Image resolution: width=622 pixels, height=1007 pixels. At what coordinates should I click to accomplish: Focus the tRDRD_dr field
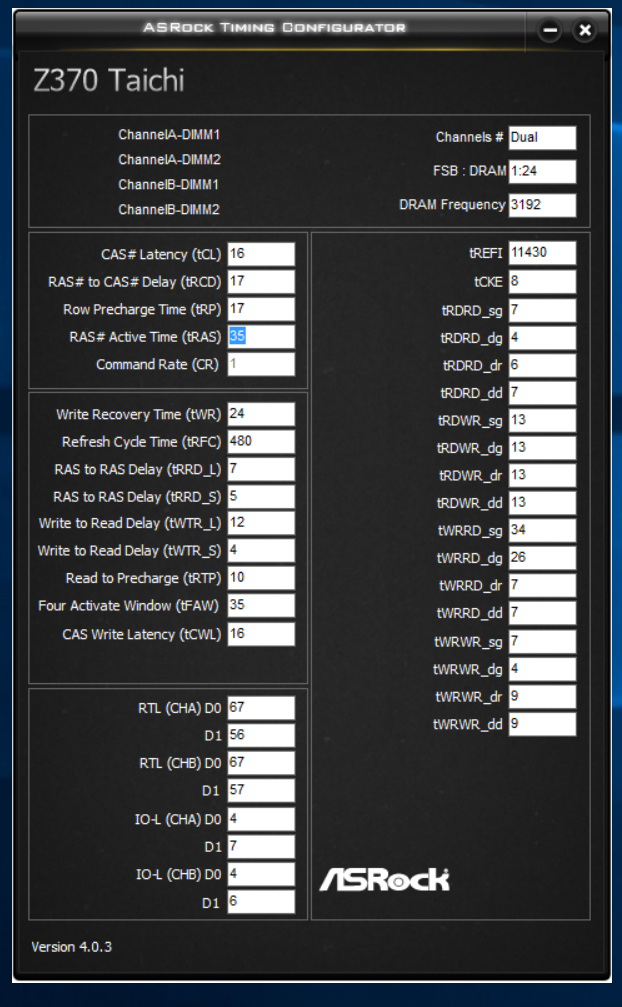pos(542,365)
